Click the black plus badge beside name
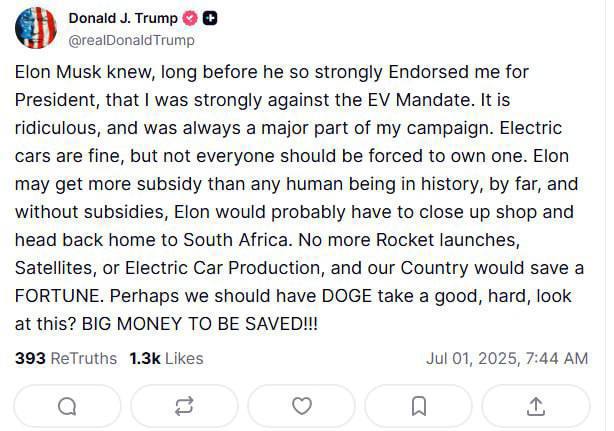 tap(210, 19)
